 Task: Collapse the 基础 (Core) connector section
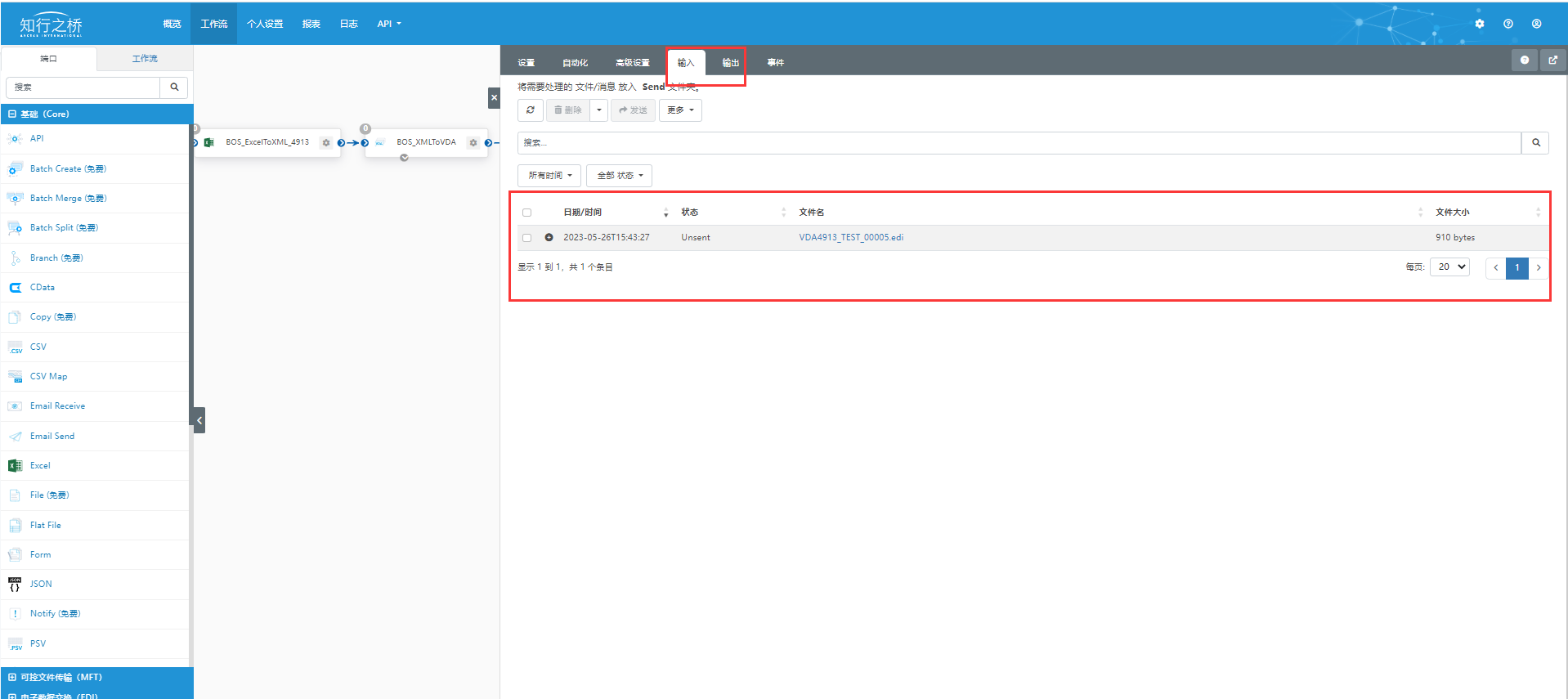(12, 114)
